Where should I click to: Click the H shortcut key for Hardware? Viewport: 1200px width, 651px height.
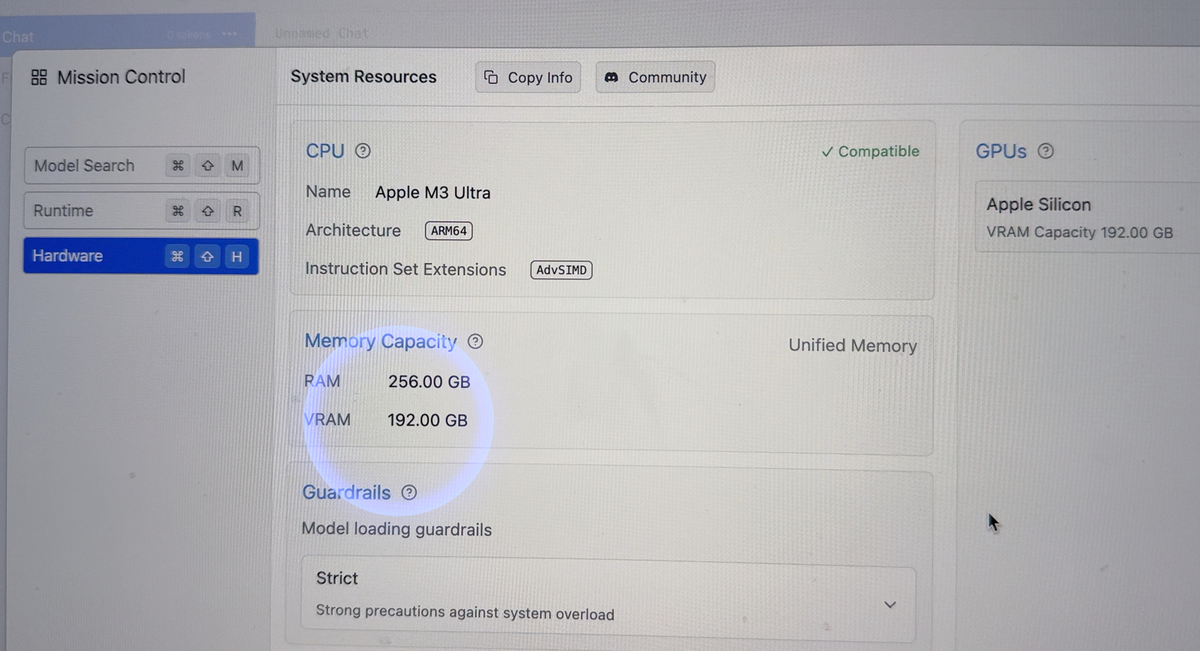tap(237, 257)
